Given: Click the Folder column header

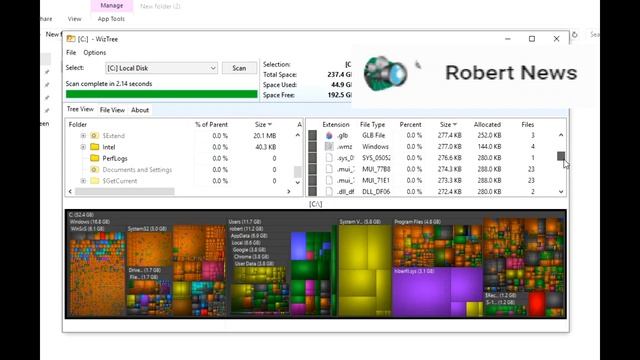Looking at the screenshot, I should (78, 124).
